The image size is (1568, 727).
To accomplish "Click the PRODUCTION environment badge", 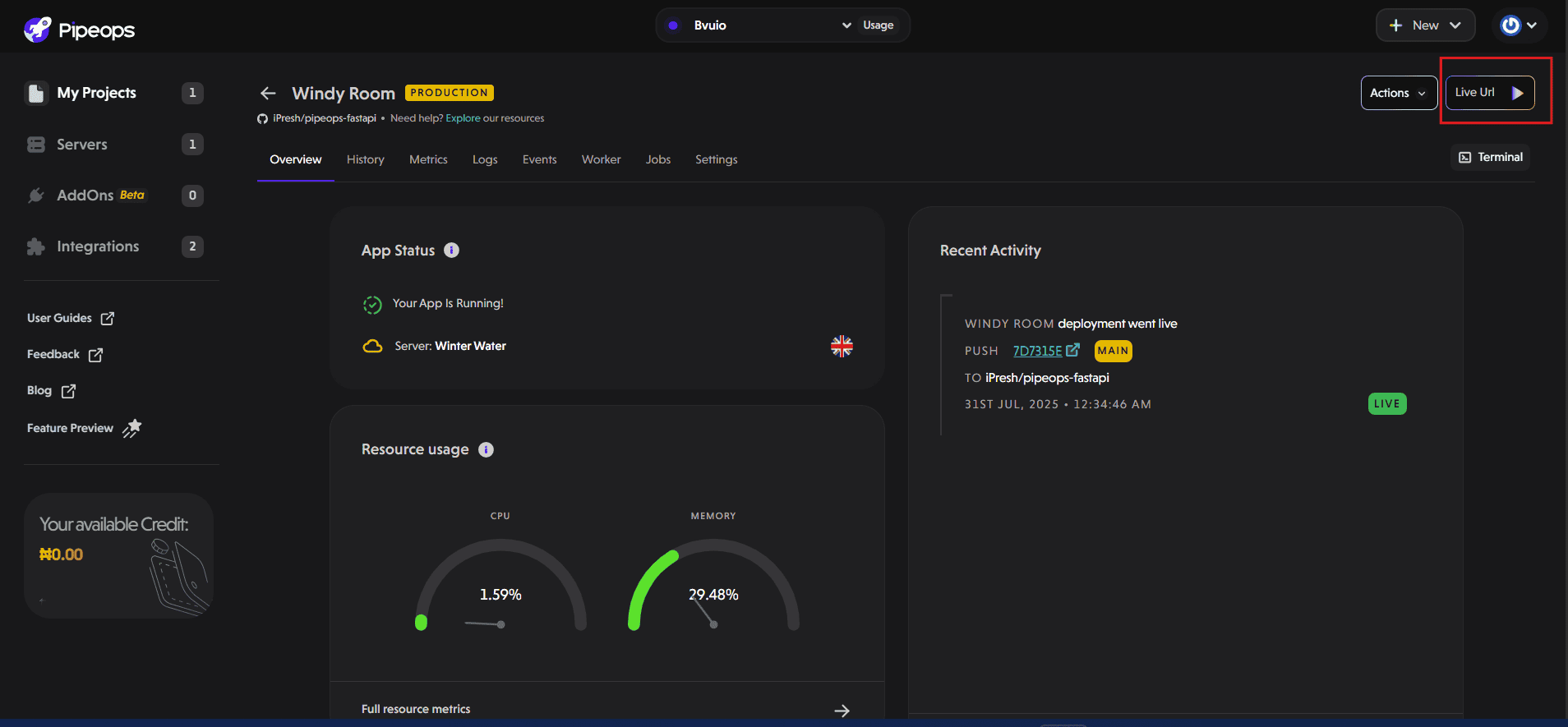I will (449, 93).
